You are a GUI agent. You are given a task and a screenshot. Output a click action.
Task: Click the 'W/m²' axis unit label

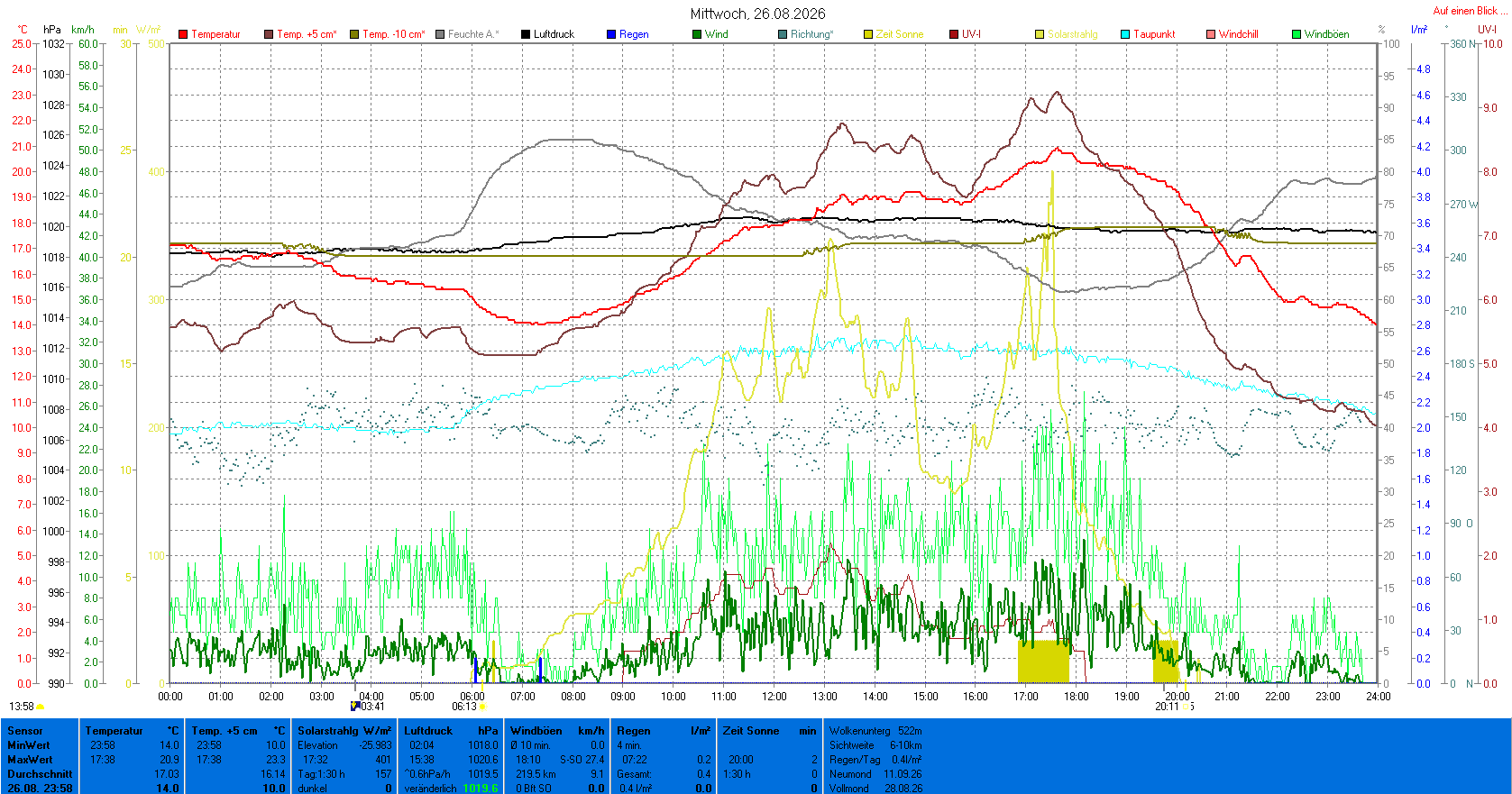[x=149, y=30]
